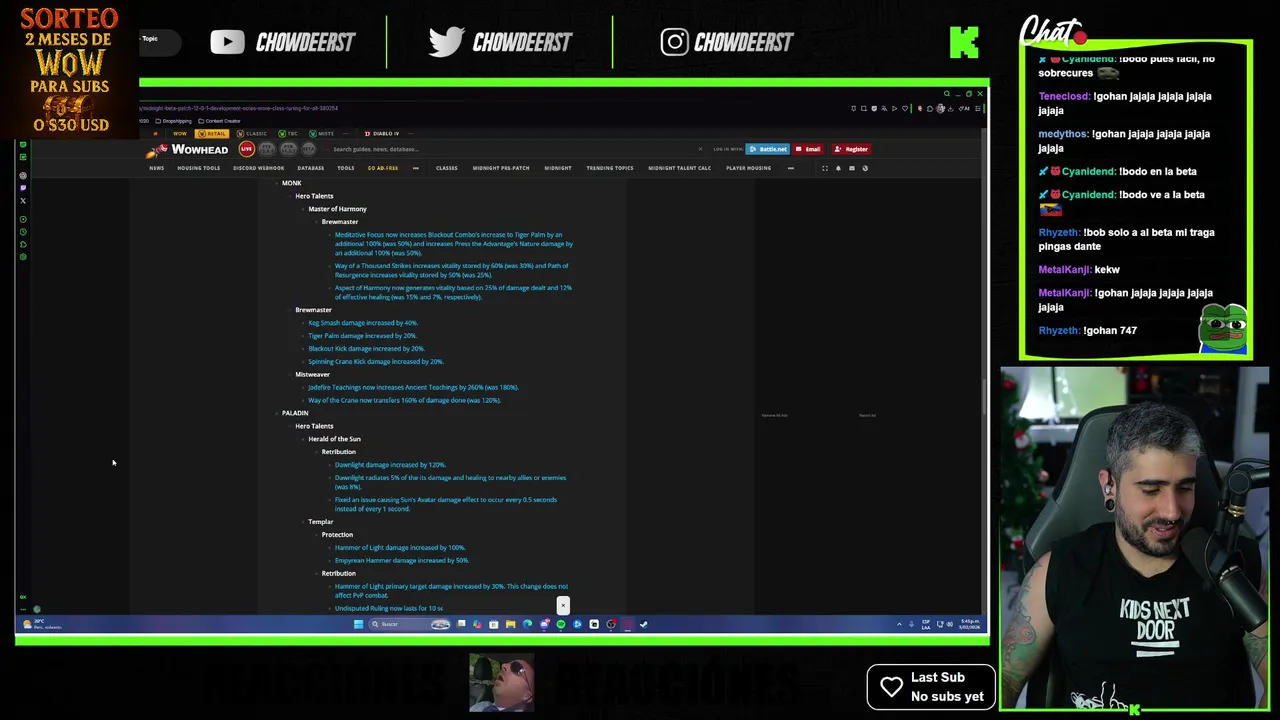Click 'Hammer of Light damage increased by 100%'
1280x720 pixels.
[x=400, y=548]
